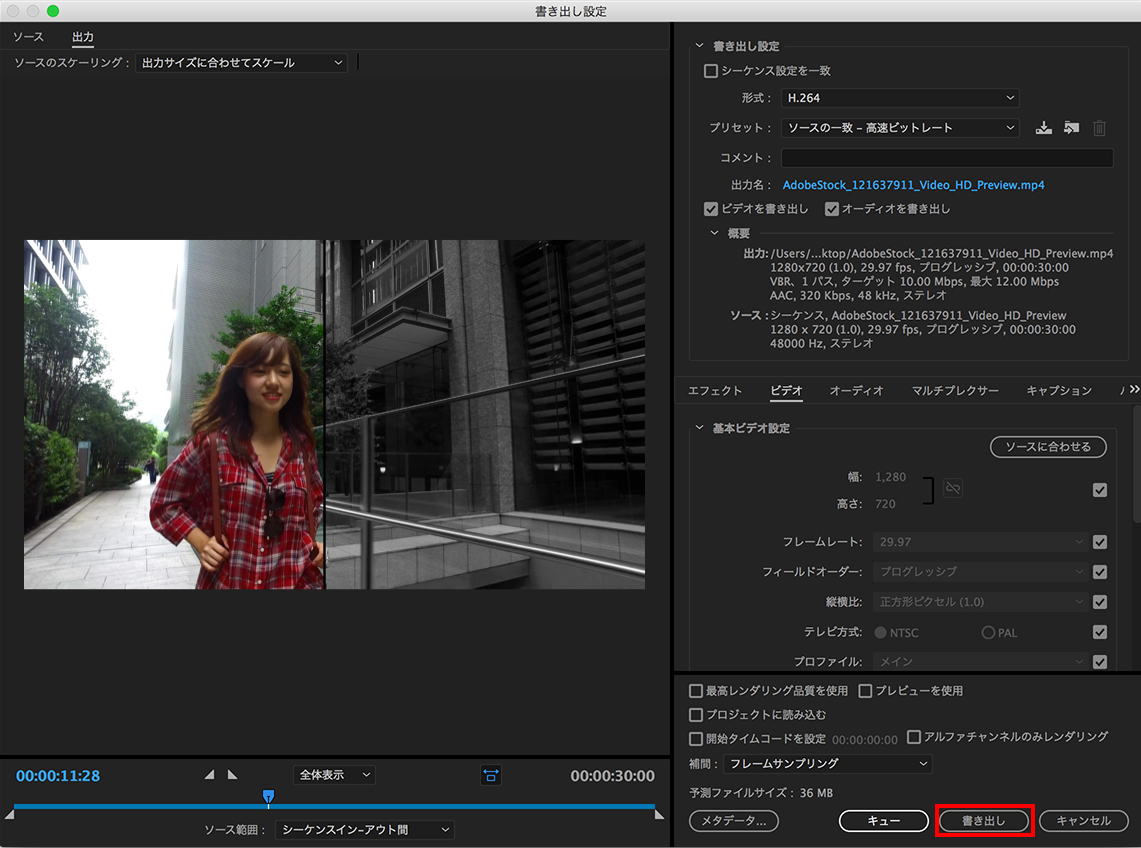This screenshot has height=848, width=1141.
Task: Click the Import Preset icon
Action: point(1071,128)
